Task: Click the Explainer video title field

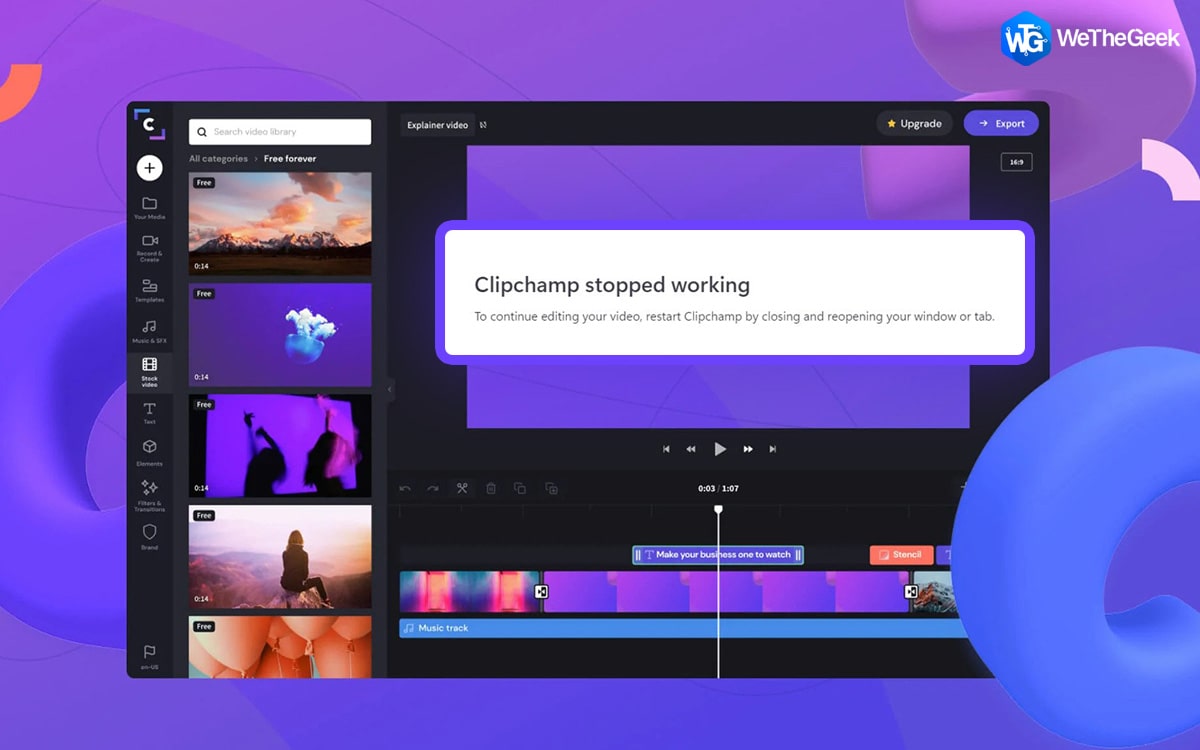Action: (437, 125)
